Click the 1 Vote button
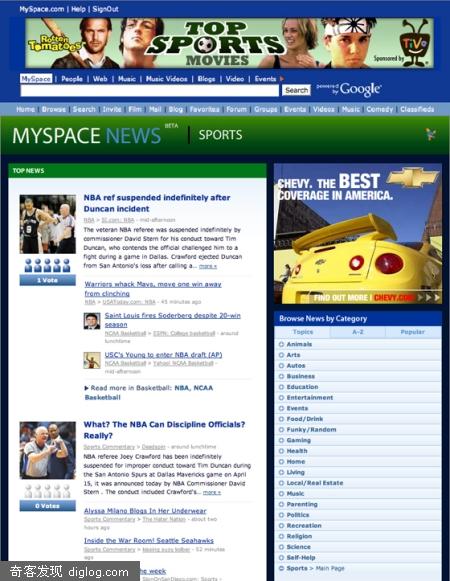 click(47, 280)
